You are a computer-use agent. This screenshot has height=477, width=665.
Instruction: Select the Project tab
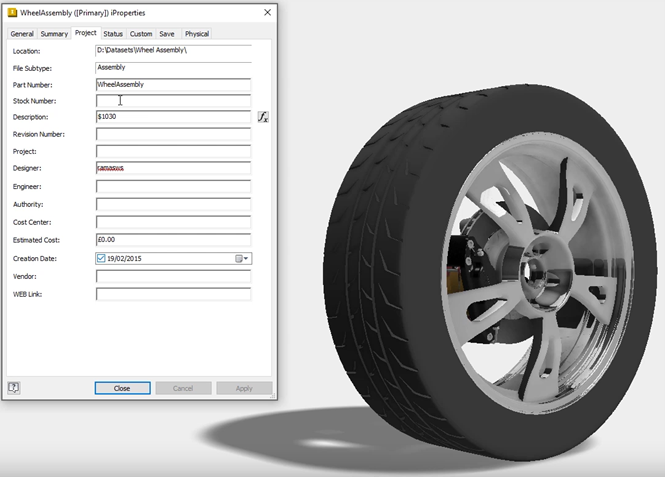pos(86,33)
